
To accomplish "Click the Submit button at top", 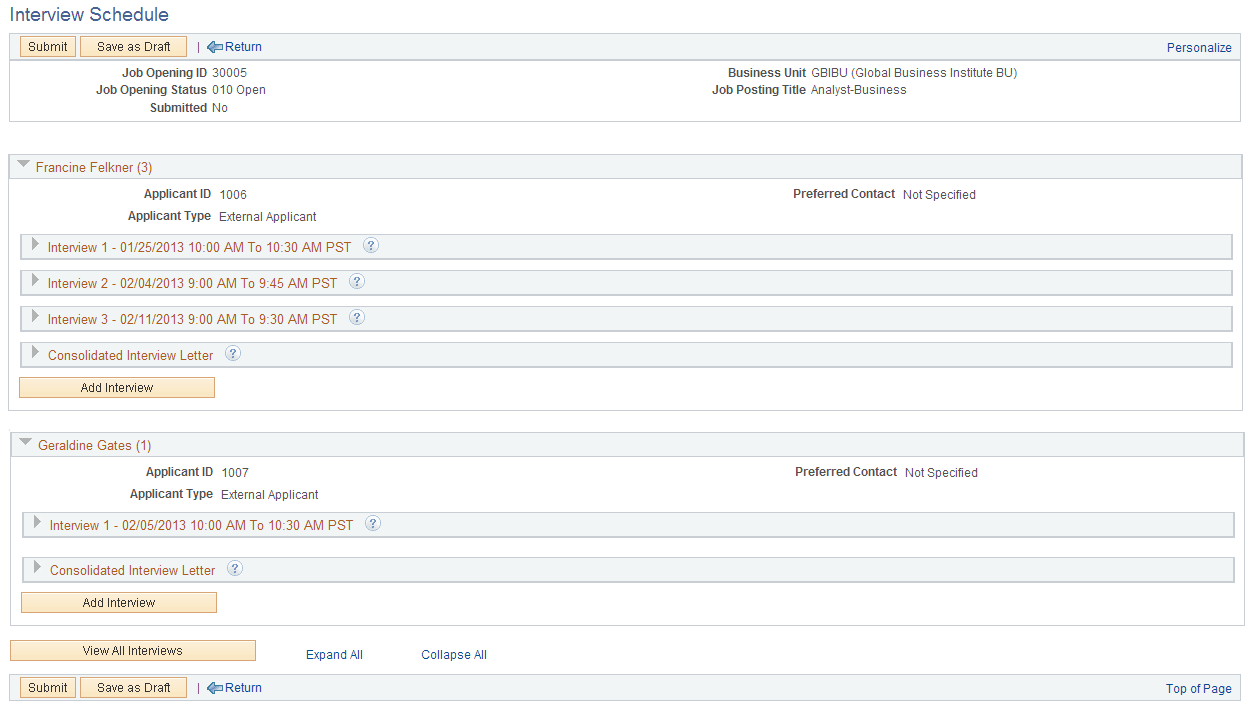I will (x=47, y=46).
